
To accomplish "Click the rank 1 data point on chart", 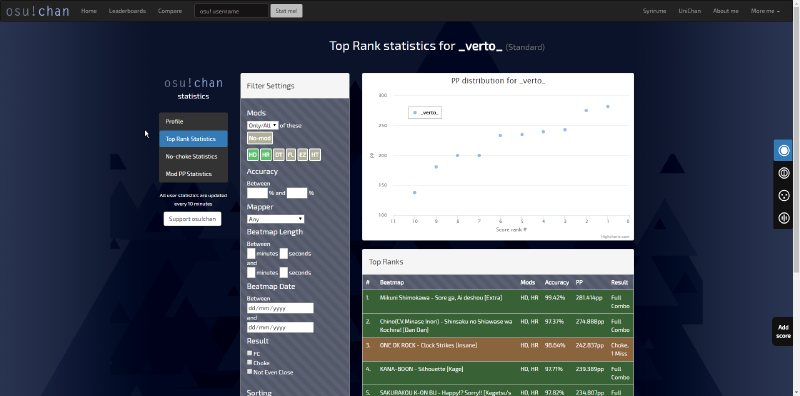I will coord(608,107).
